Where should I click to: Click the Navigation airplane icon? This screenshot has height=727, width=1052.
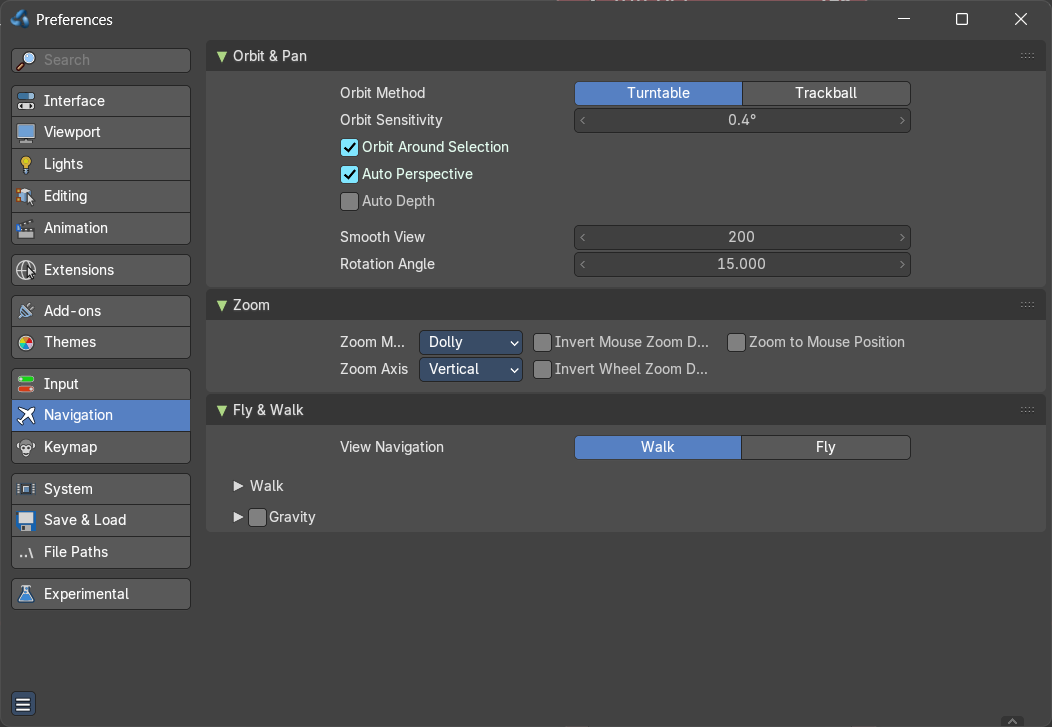(x=26, y=415)
